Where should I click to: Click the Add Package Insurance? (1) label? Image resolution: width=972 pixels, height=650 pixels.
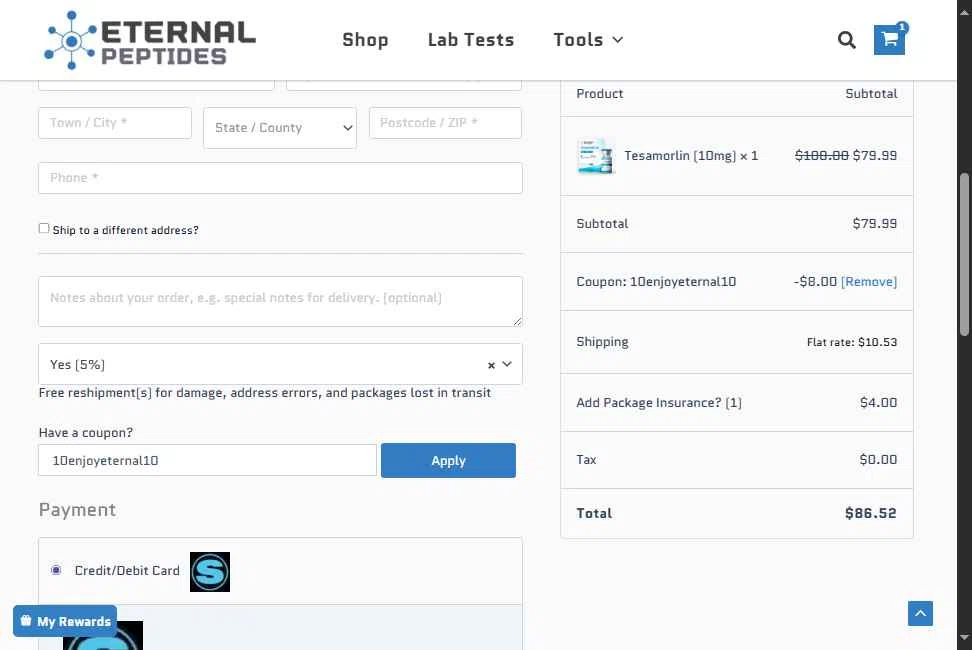coord(658,403)
